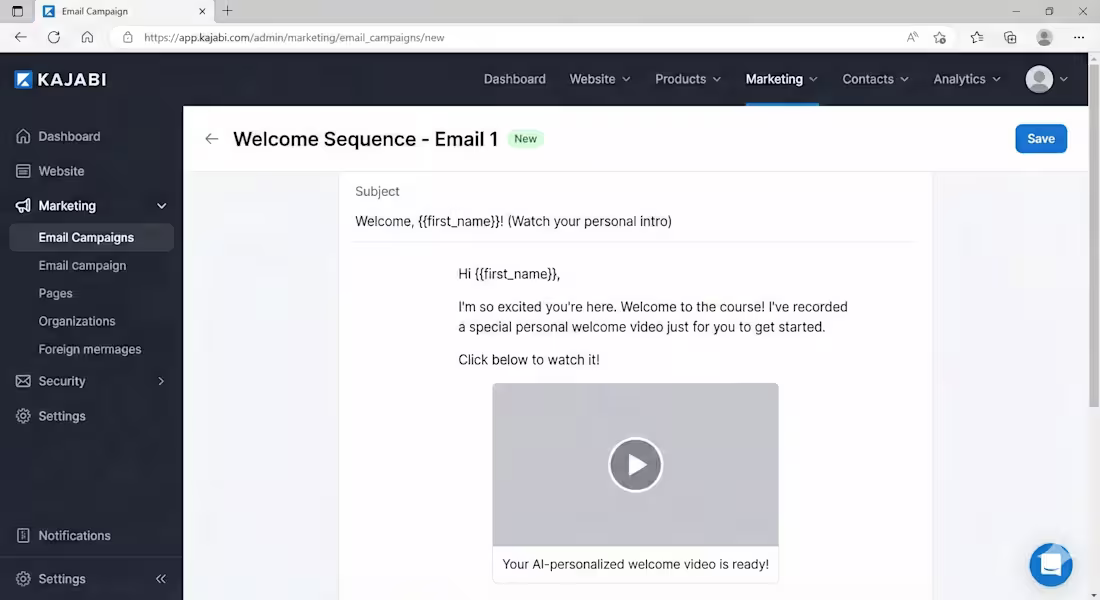Click the Kajabi logo

[60, 79]
